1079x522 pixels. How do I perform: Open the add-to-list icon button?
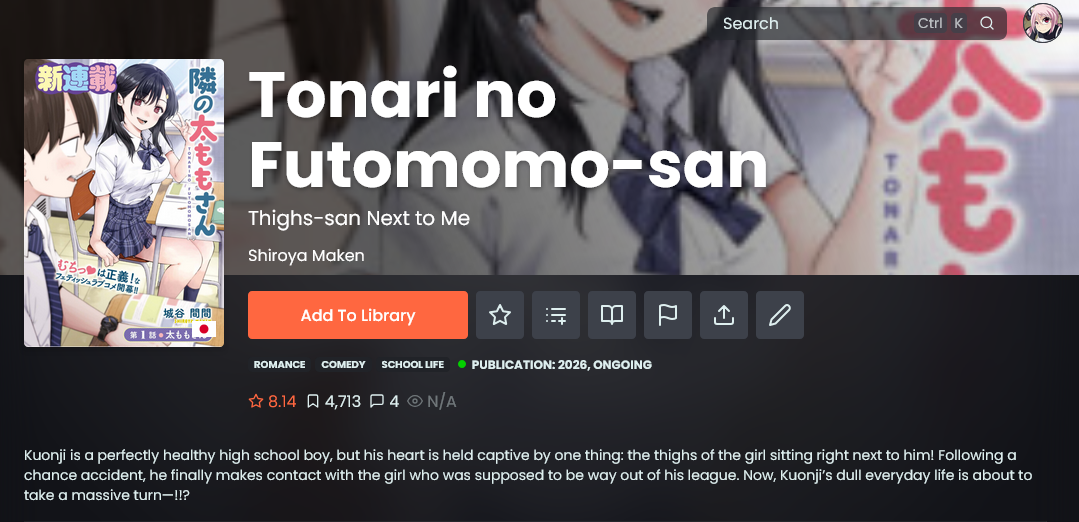556,315
